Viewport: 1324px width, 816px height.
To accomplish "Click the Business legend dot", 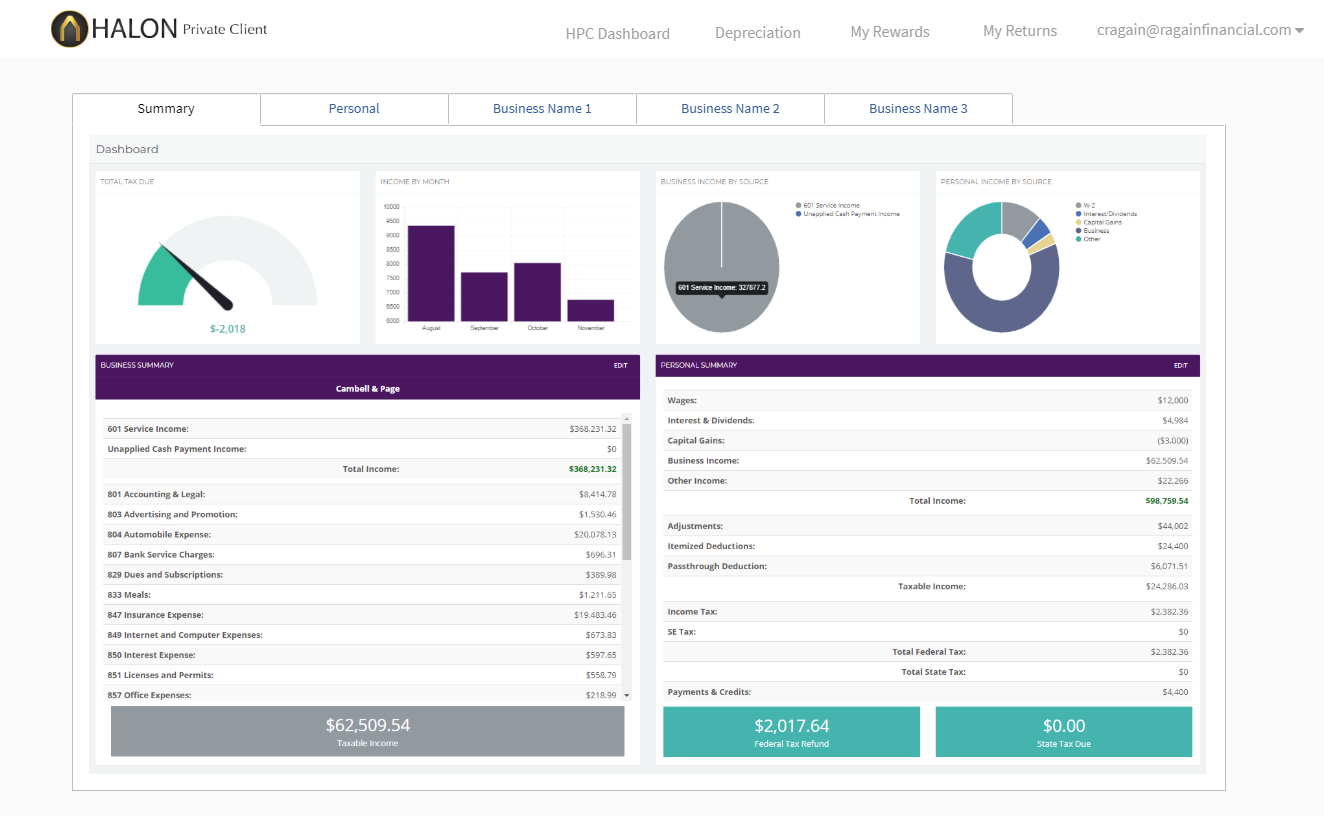I will pos(1078,231).
